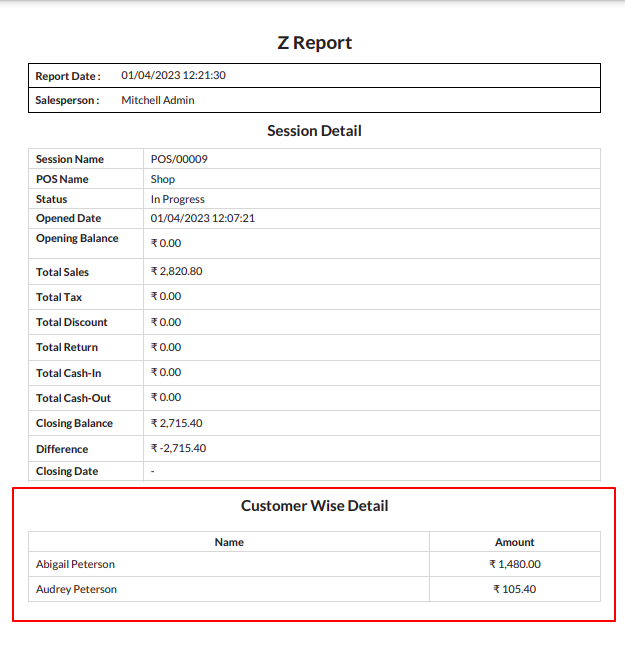625x651 pixels.
Task: Select customer Audrey Peterson
Action: tap(76, 590)
